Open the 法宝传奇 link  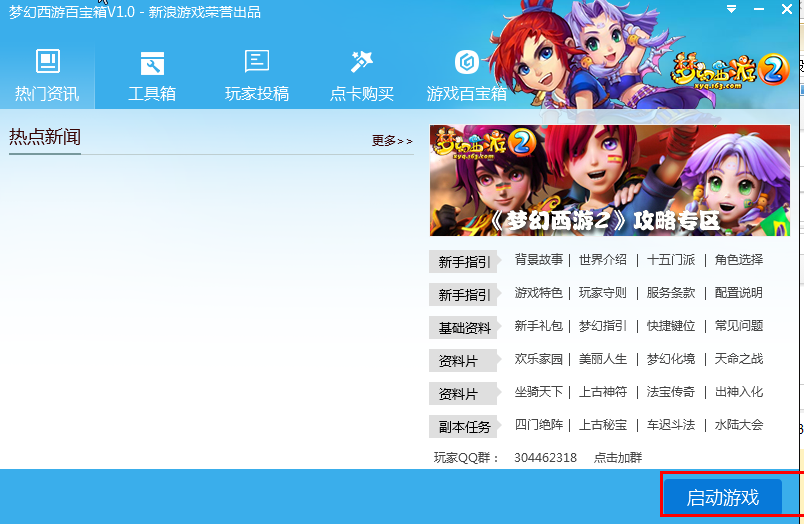[x=671, y=392]
